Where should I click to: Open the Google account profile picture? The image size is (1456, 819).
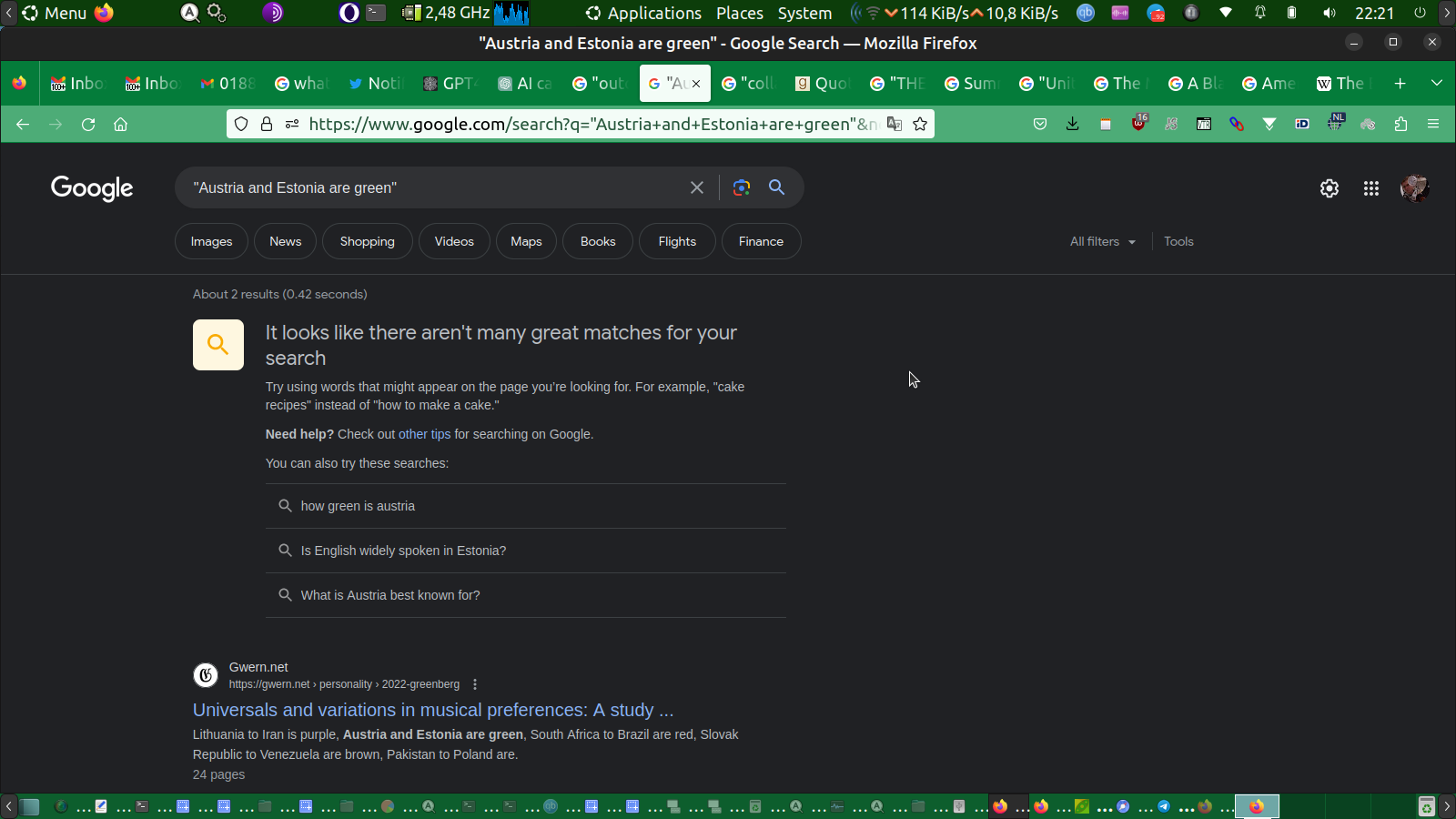(x=1415, y=188)
